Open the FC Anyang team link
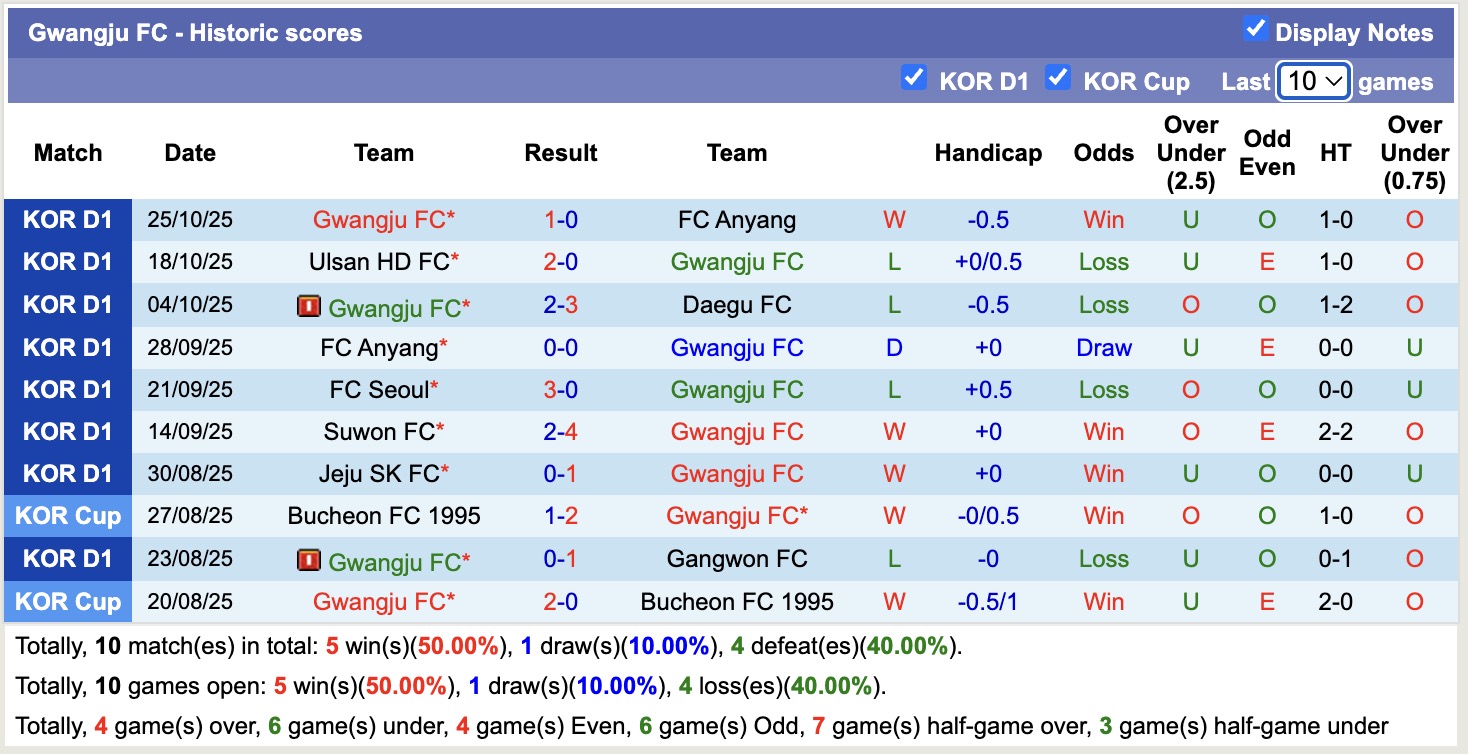This screenshot has width=1468, height=754. pyautogui.click(x=737, y=219)
